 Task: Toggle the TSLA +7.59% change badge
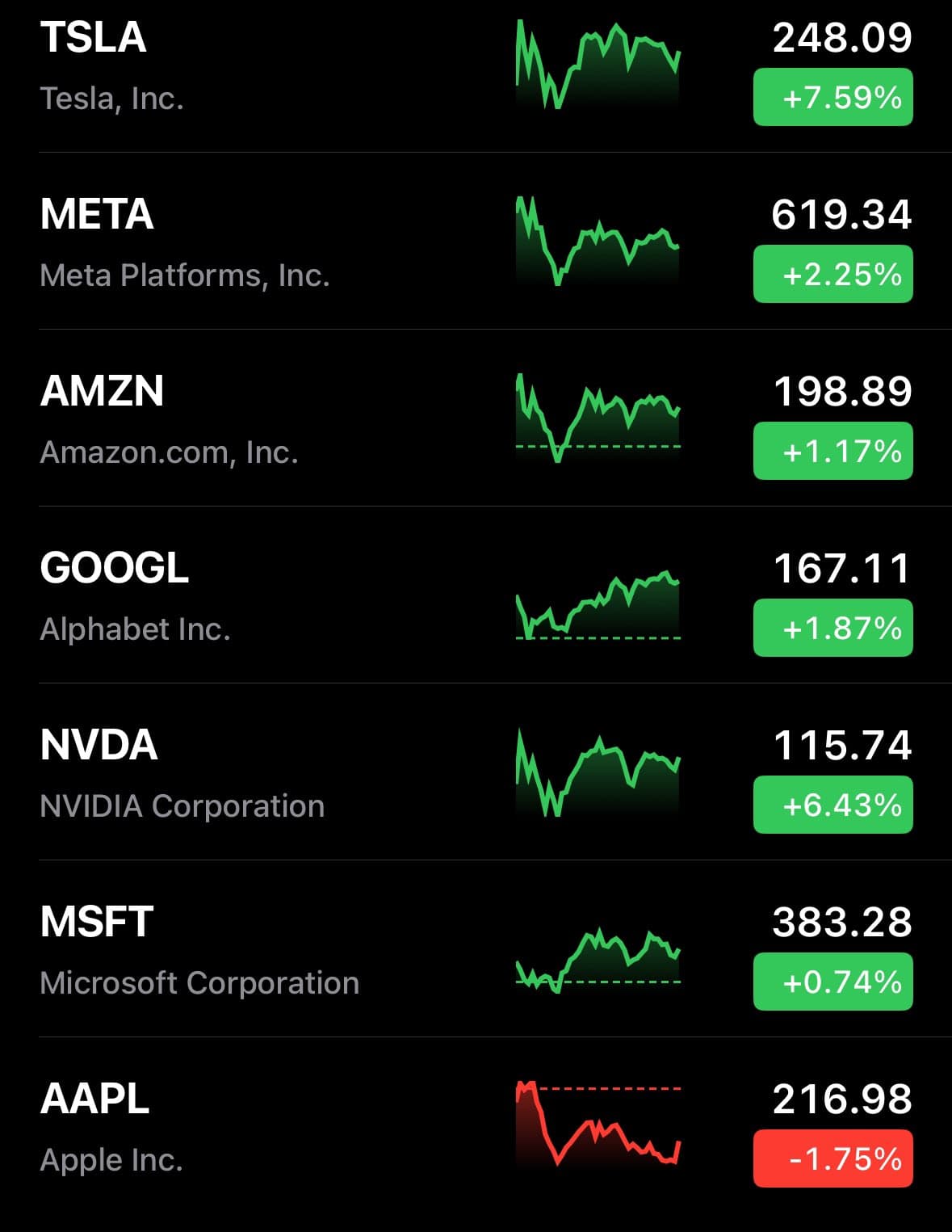832,98
